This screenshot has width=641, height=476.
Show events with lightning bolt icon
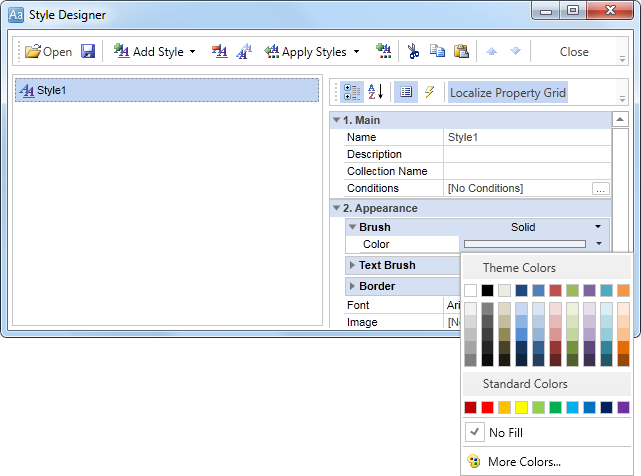click(x=430, y=92)
